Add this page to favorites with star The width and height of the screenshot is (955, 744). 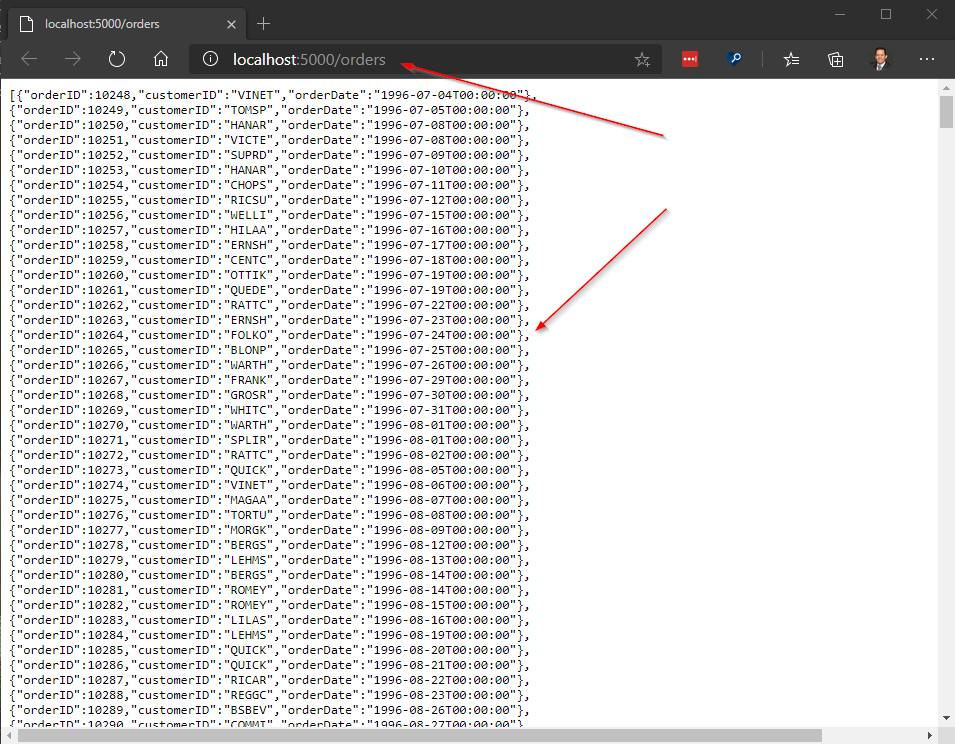(x=642, y=60)
